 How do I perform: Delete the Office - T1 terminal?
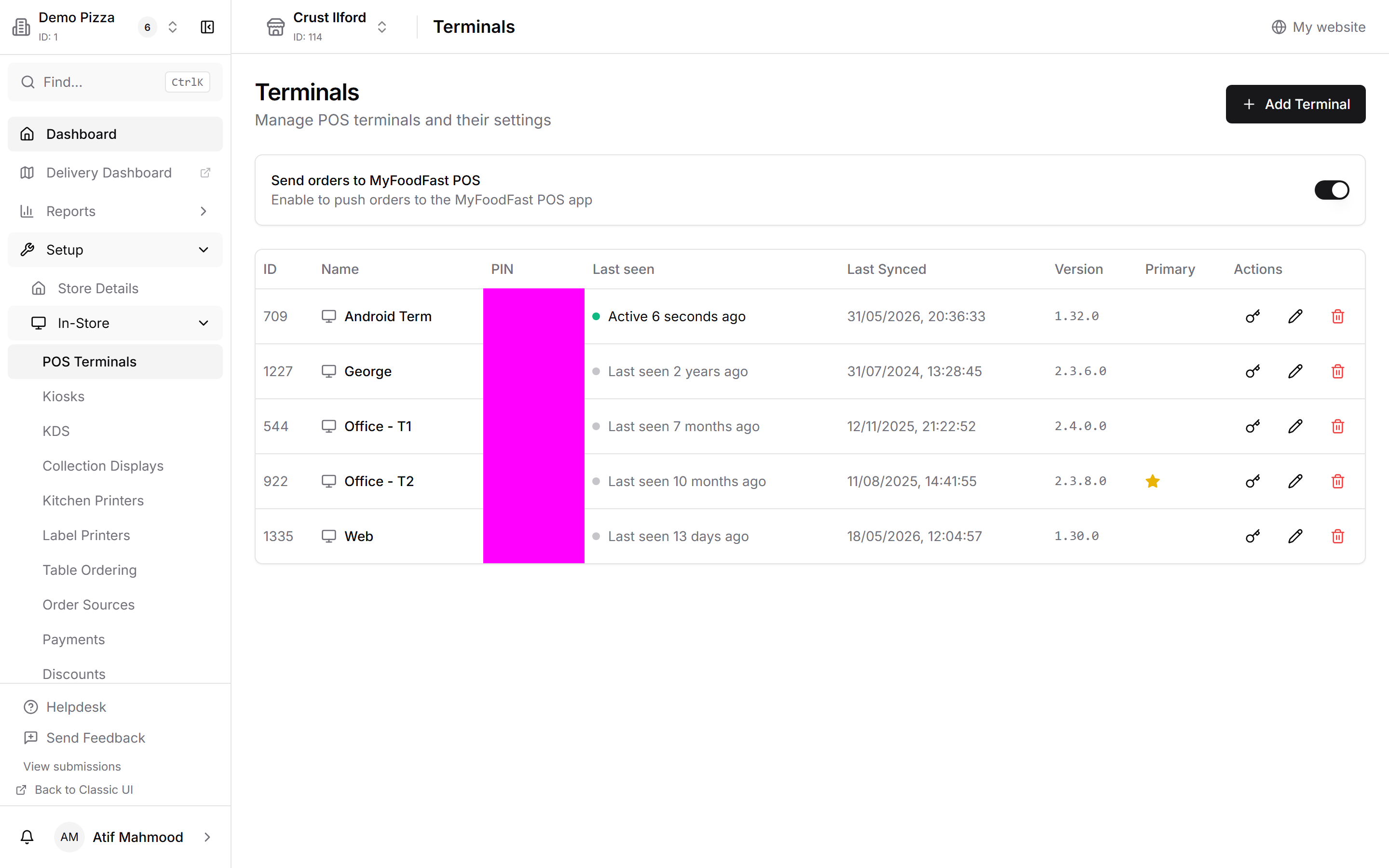click(x=1337, y=427)
